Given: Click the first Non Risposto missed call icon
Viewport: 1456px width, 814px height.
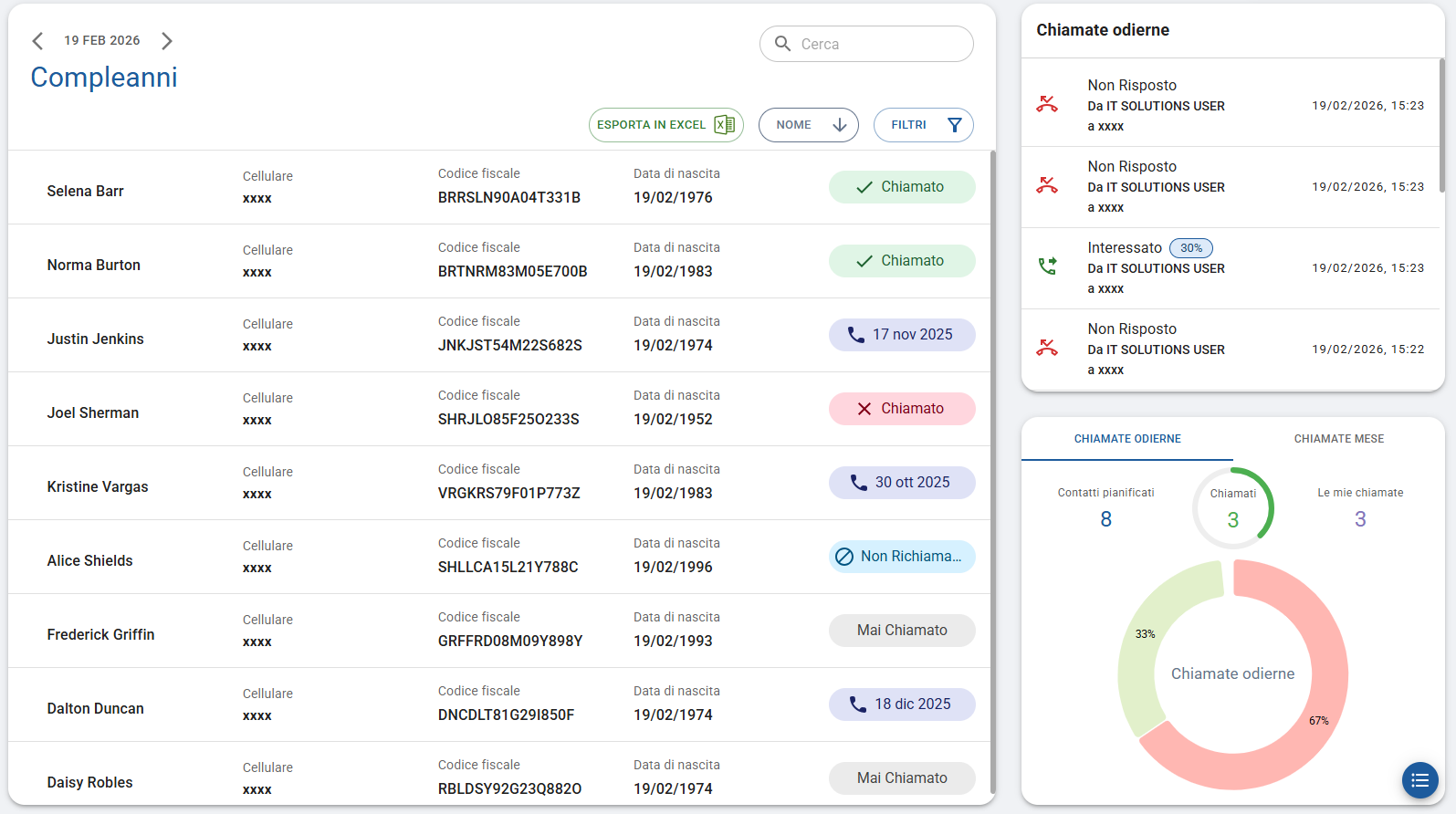Looking at the screenshot, I should 1047,104.
